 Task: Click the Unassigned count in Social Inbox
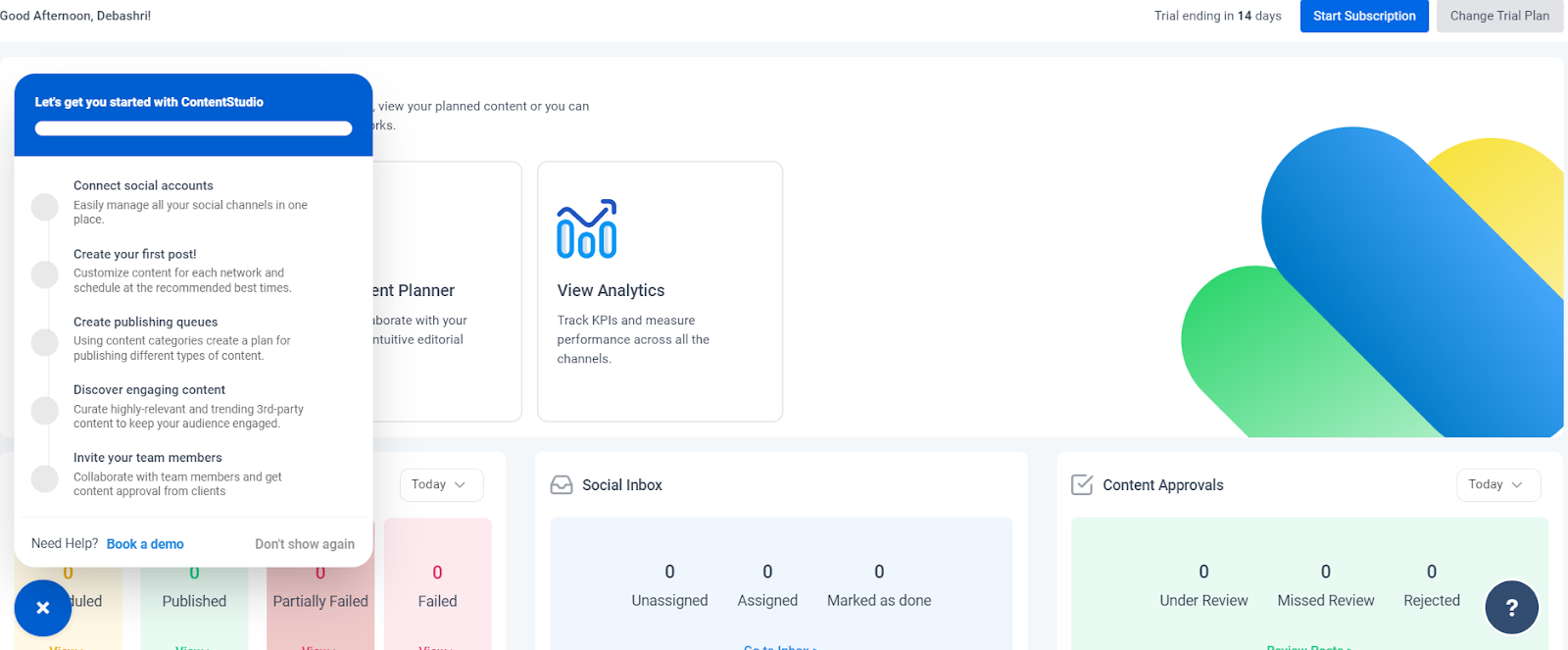(x=669, y=572)
